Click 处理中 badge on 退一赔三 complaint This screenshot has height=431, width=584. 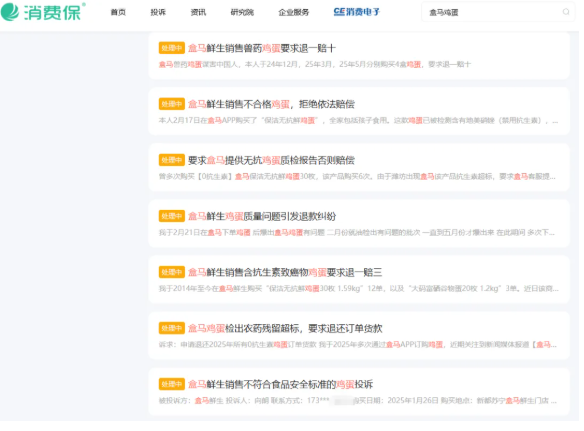[172, 272]
